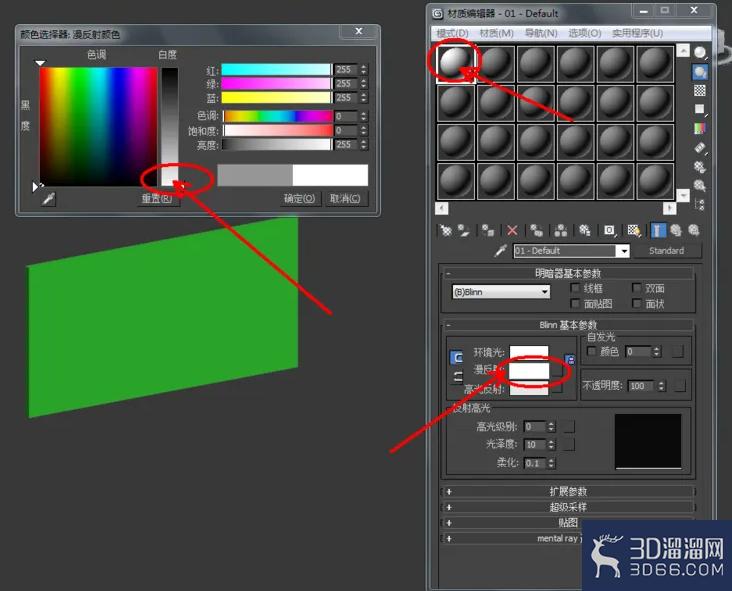Click the eyedropper in color selector dialog
732x591 pixels.
(49, 199)
